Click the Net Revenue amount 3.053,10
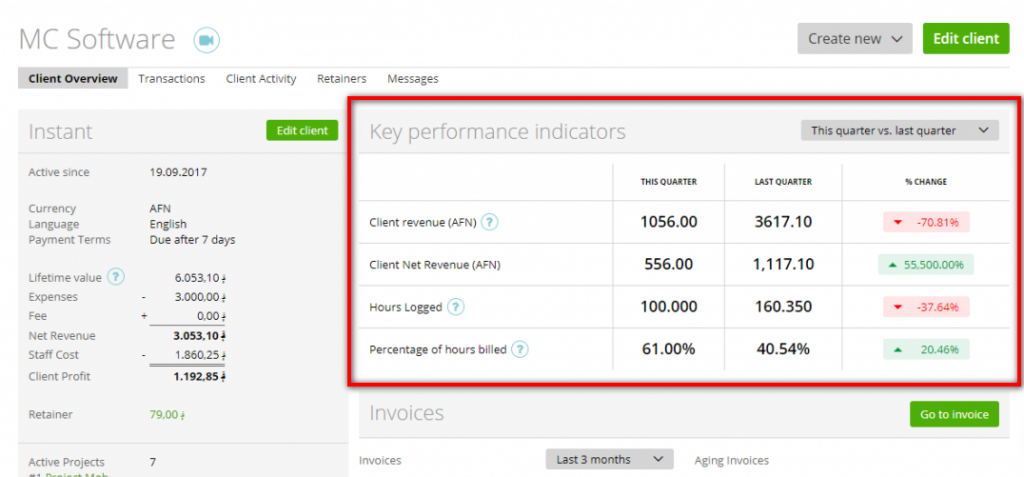The image size is (1024, 477). click(200, 336)
